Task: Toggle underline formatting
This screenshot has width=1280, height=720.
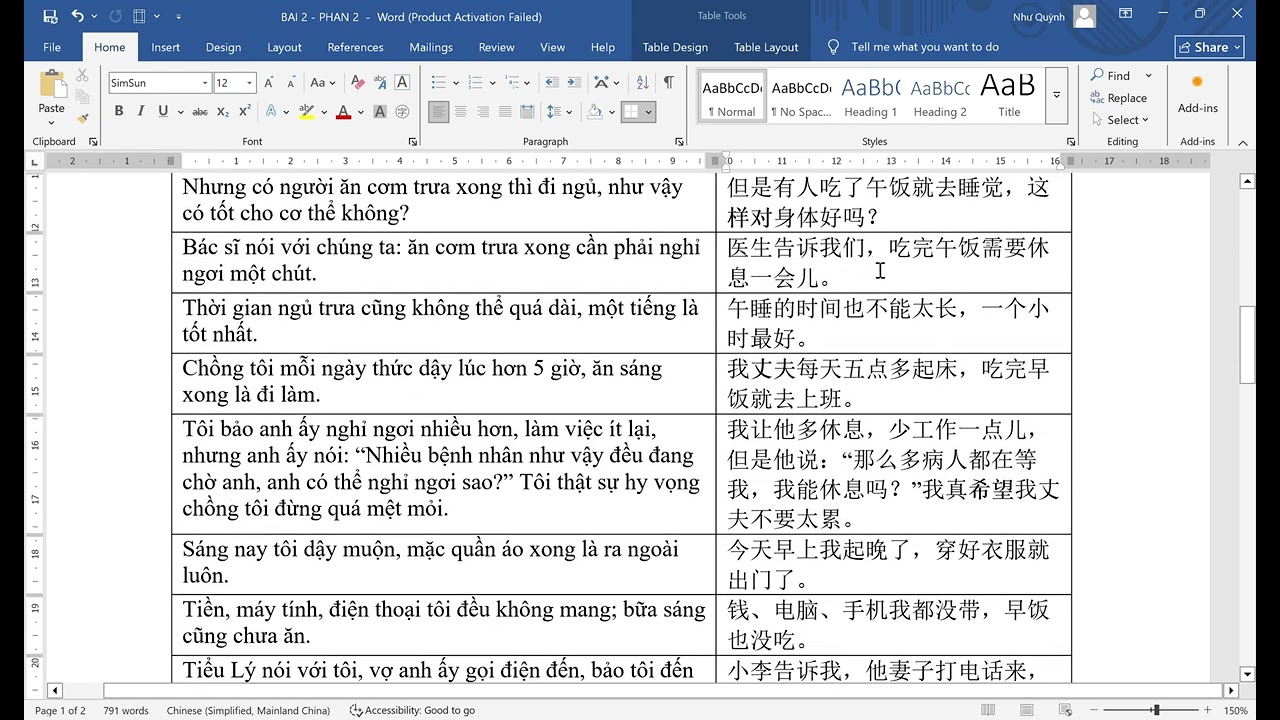Action: (x=161, y=112)
